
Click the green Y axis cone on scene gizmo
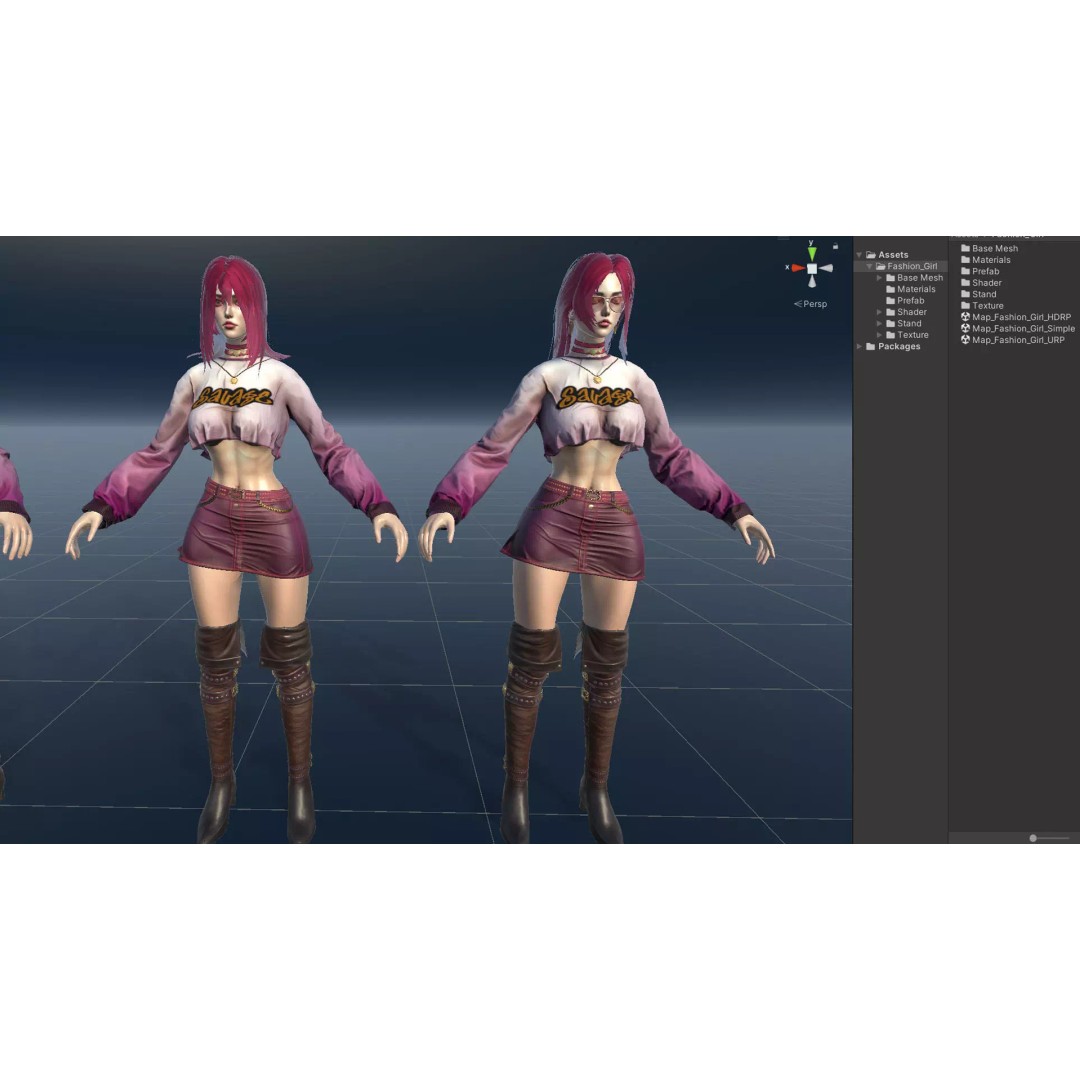pyautogui.click(x=811, y=253)
